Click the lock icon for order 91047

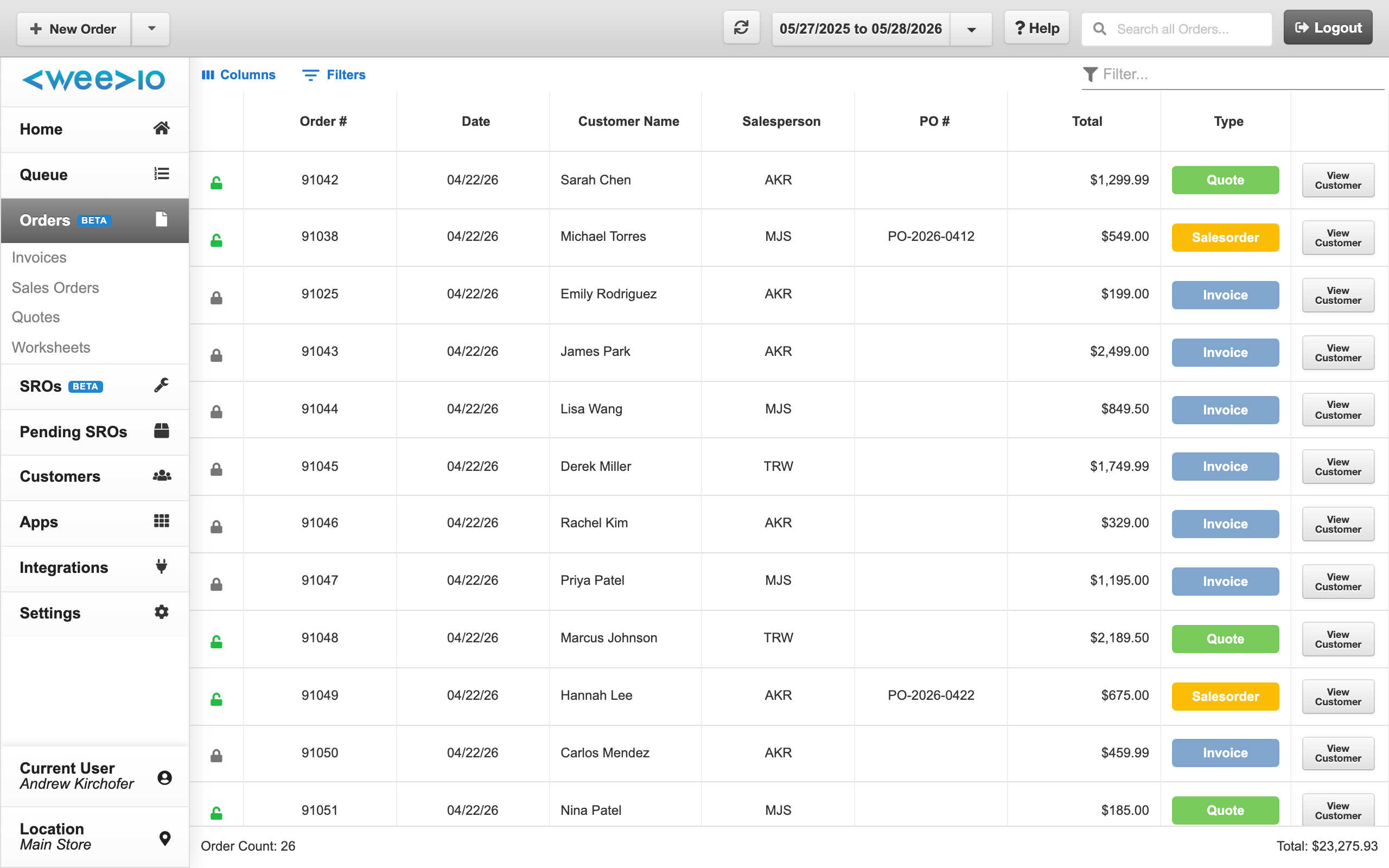(x=216, y=584)
